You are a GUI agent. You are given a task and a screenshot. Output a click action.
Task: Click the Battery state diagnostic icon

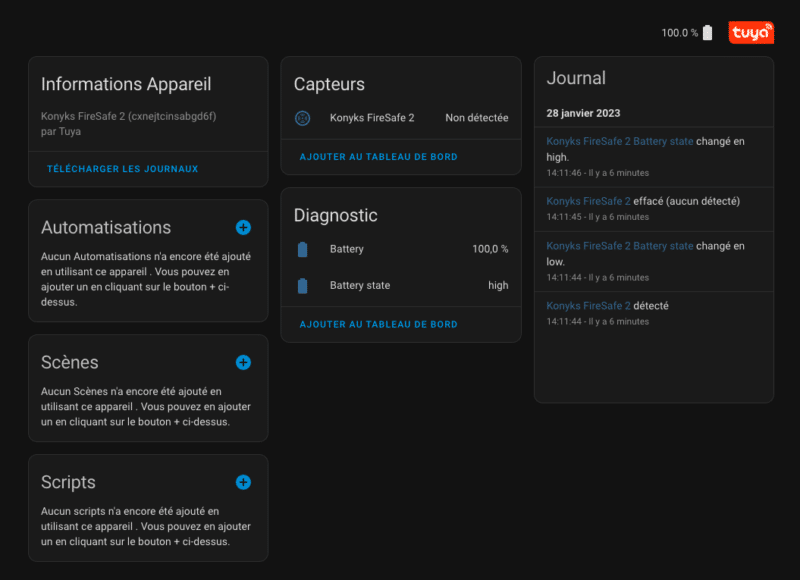(303, 286)
